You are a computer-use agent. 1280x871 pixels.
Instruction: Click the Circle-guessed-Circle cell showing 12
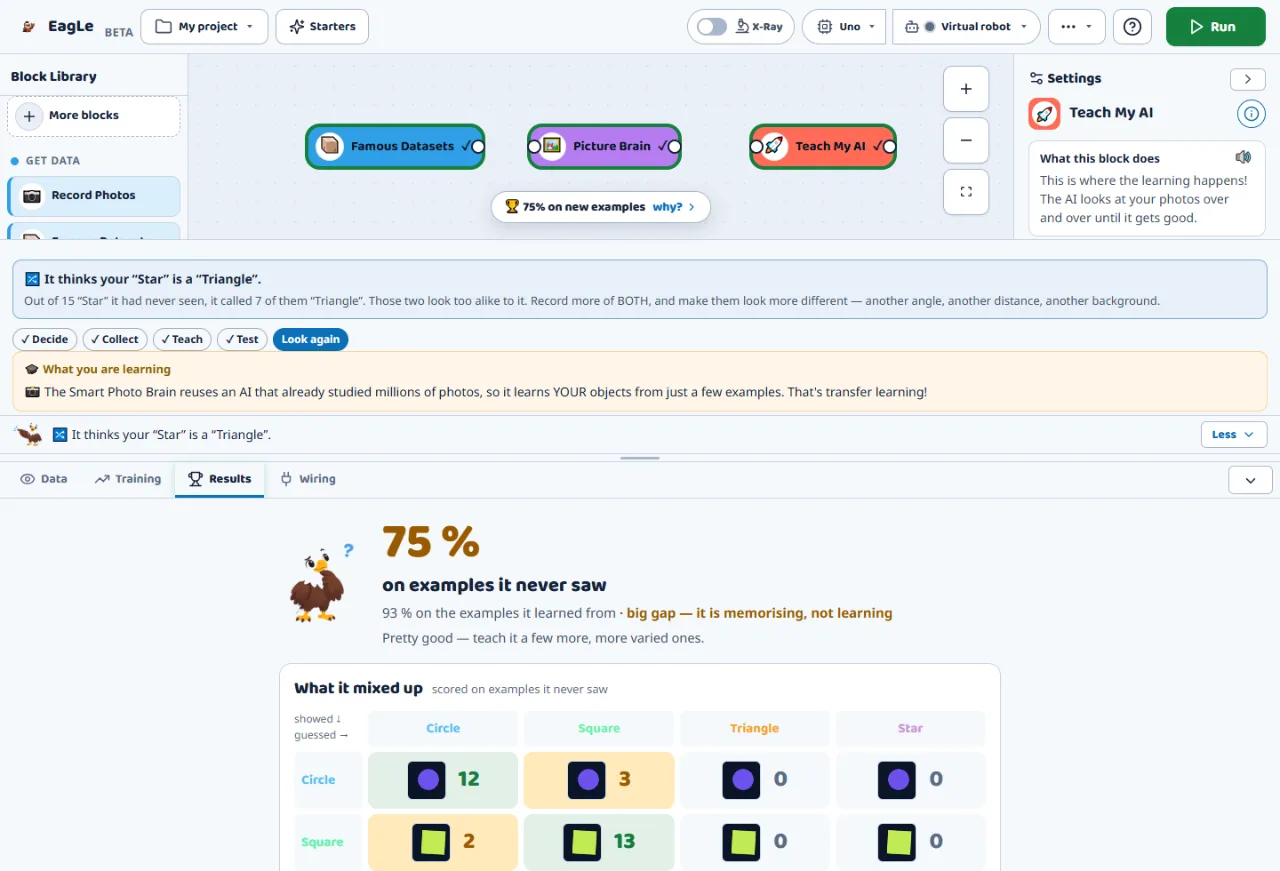pos(443,780)
